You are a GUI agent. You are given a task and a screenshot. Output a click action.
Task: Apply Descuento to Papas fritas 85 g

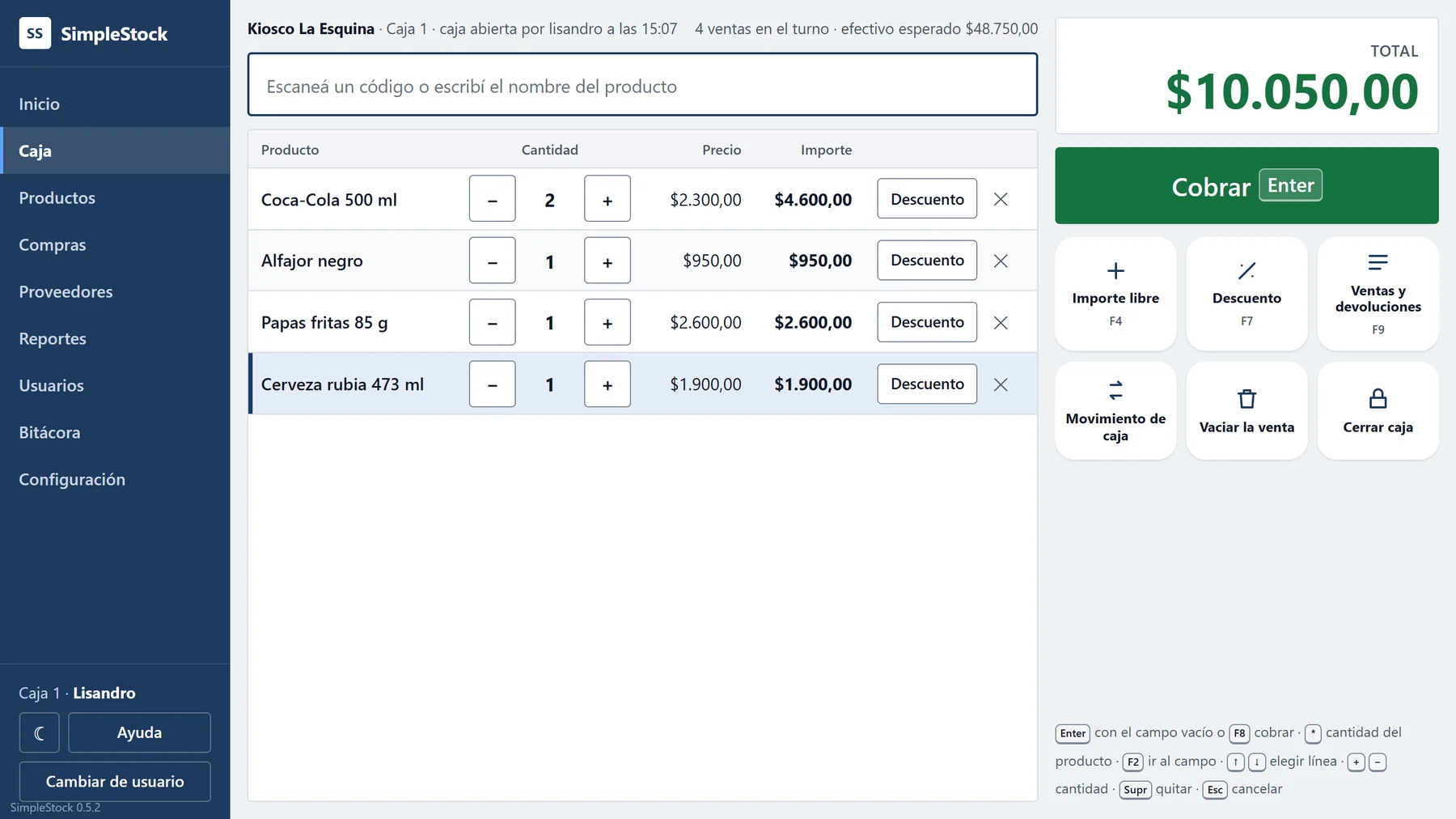(927, 322)
